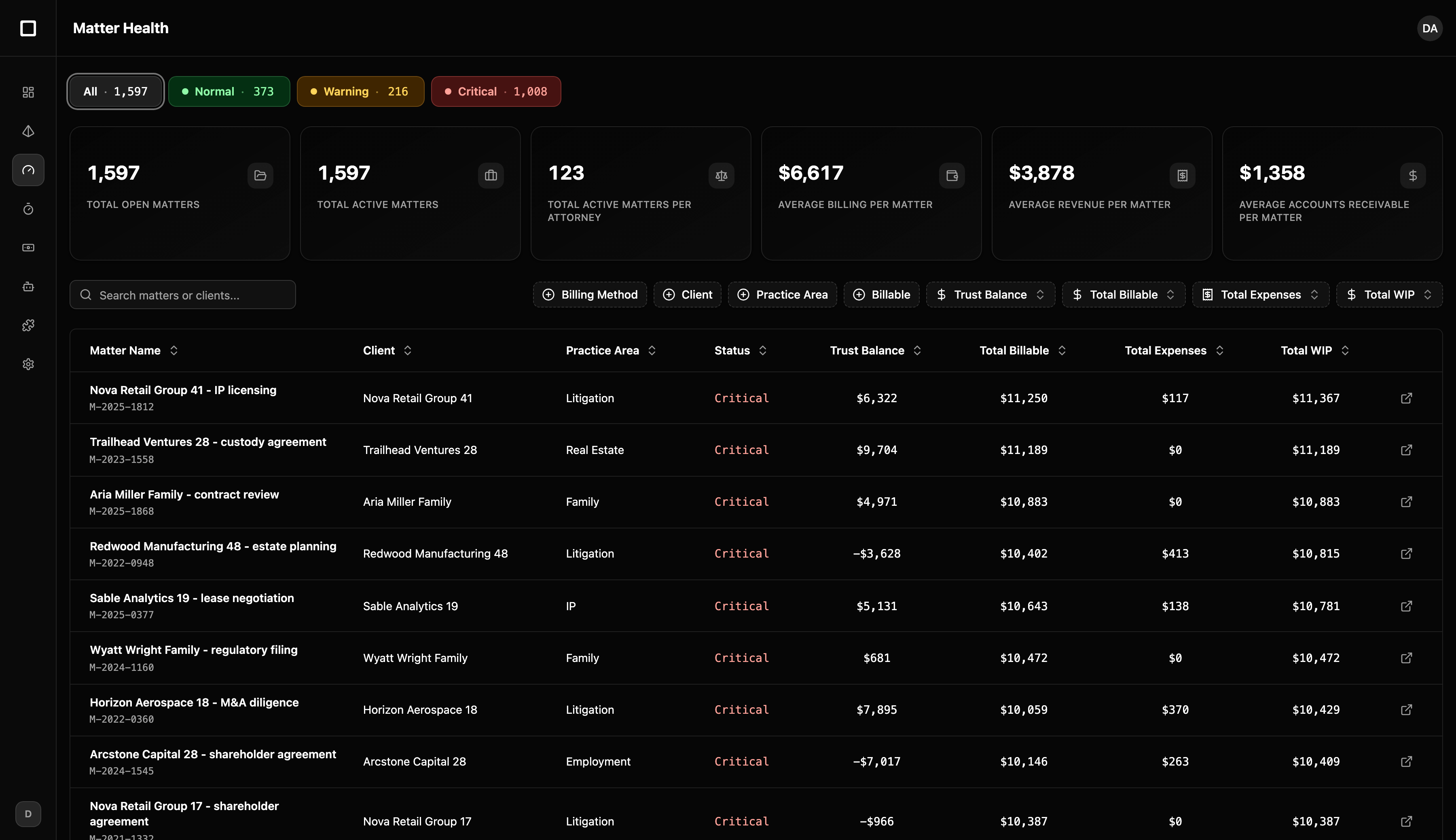Open the puzzle piece integrations icon
This screenshot has width=1456, height=840.
[28, 325]
